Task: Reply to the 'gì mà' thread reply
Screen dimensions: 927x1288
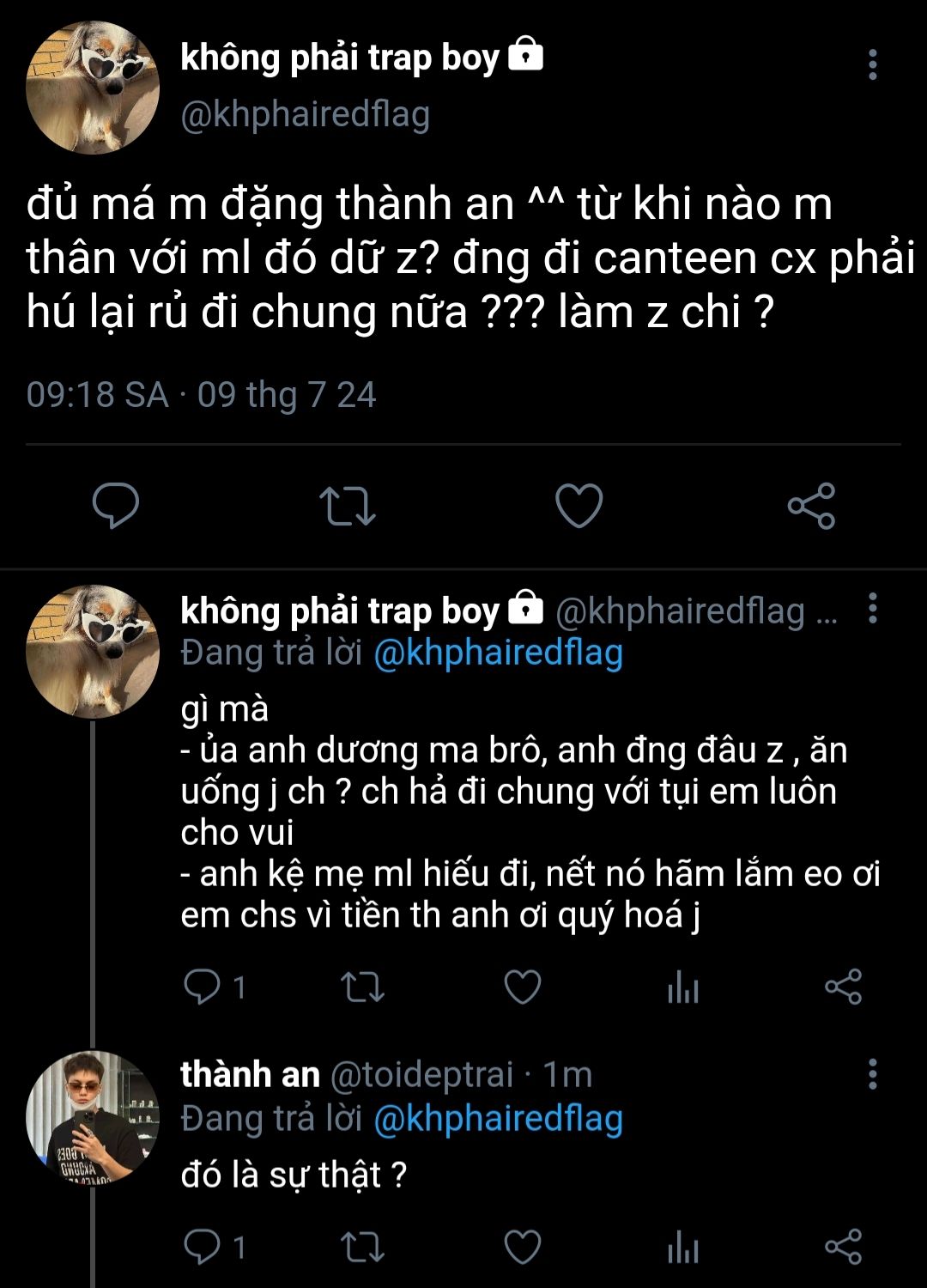Action: tap(203, 987)
